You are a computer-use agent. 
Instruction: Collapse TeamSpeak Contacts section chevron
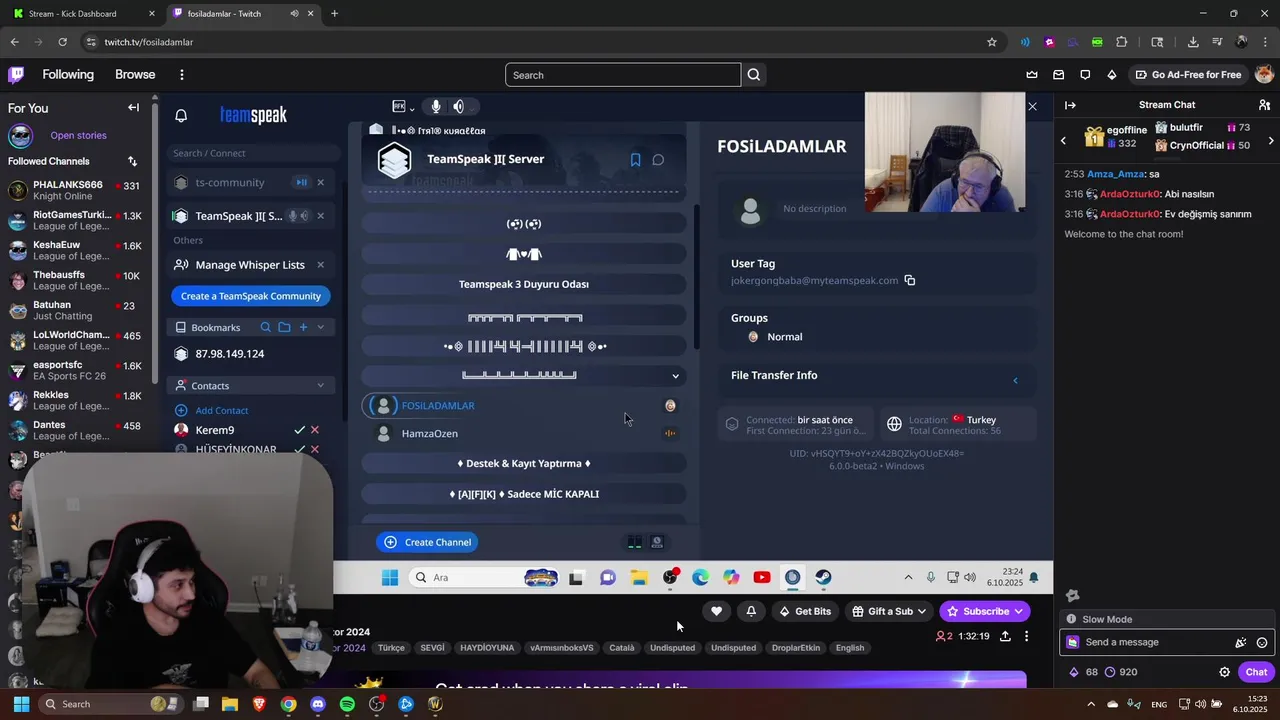320,385
